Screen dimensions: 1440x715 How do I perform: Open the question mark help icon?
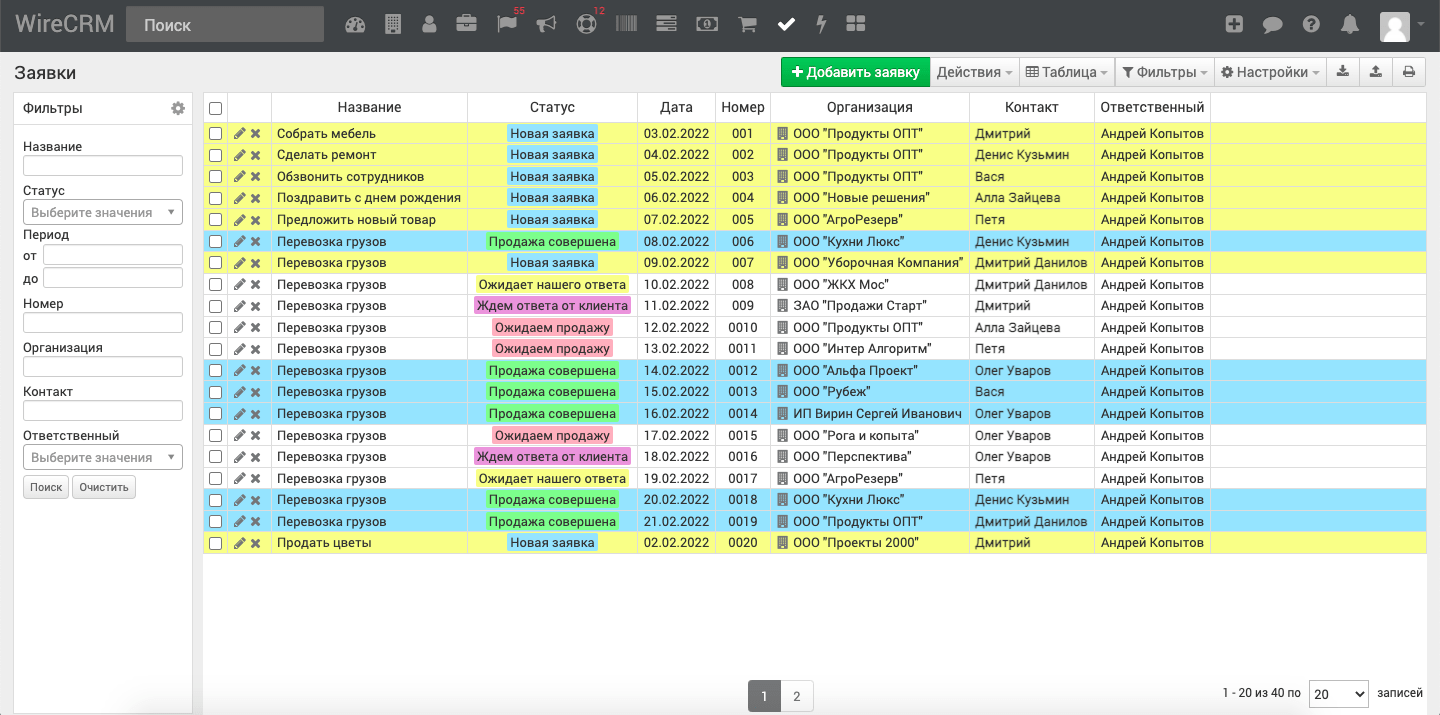point(1311,25)
